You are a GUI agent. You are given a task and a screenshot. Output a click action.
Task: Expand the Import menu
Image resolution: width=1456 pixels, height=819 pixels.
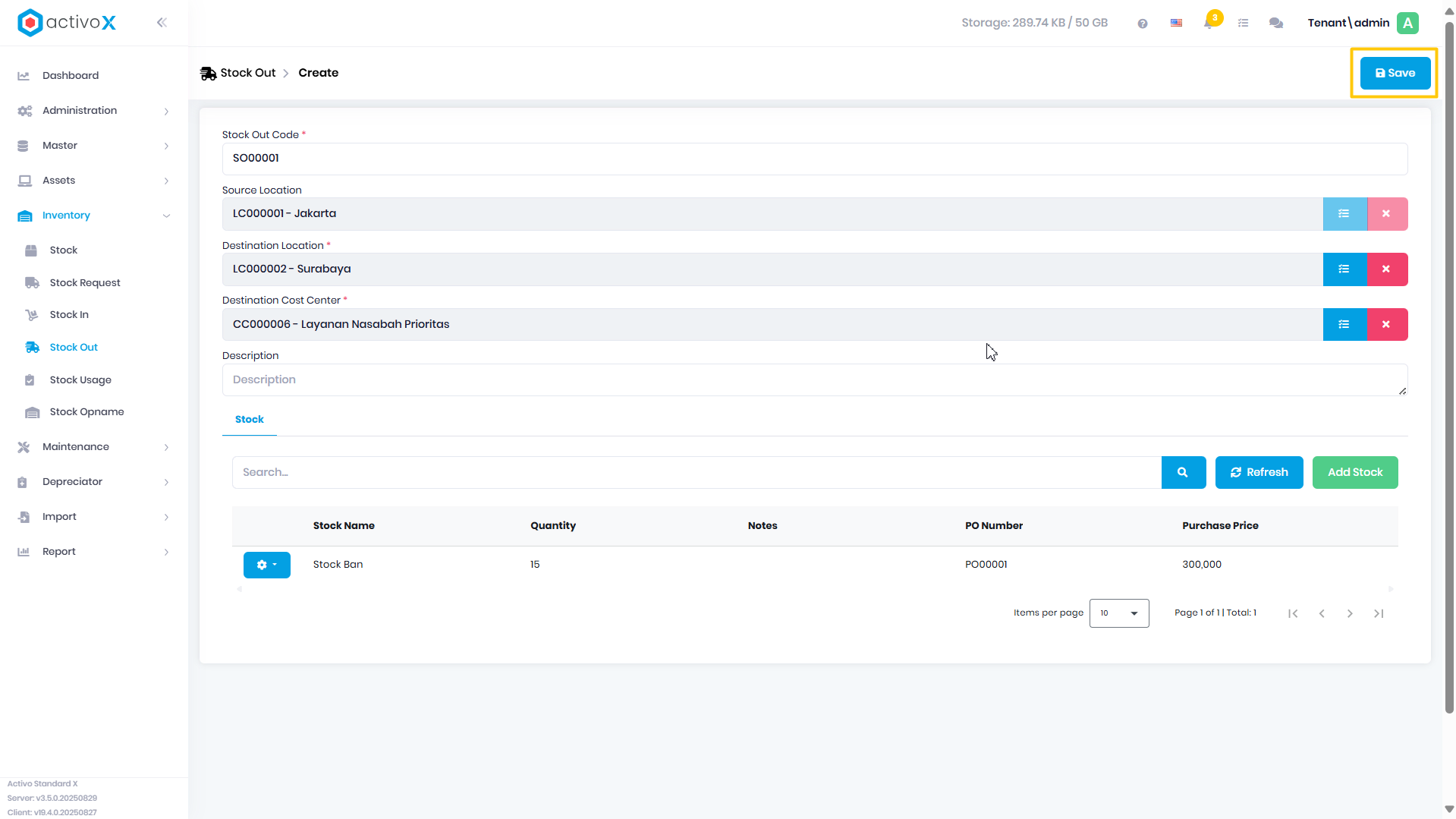pos(93,517)
